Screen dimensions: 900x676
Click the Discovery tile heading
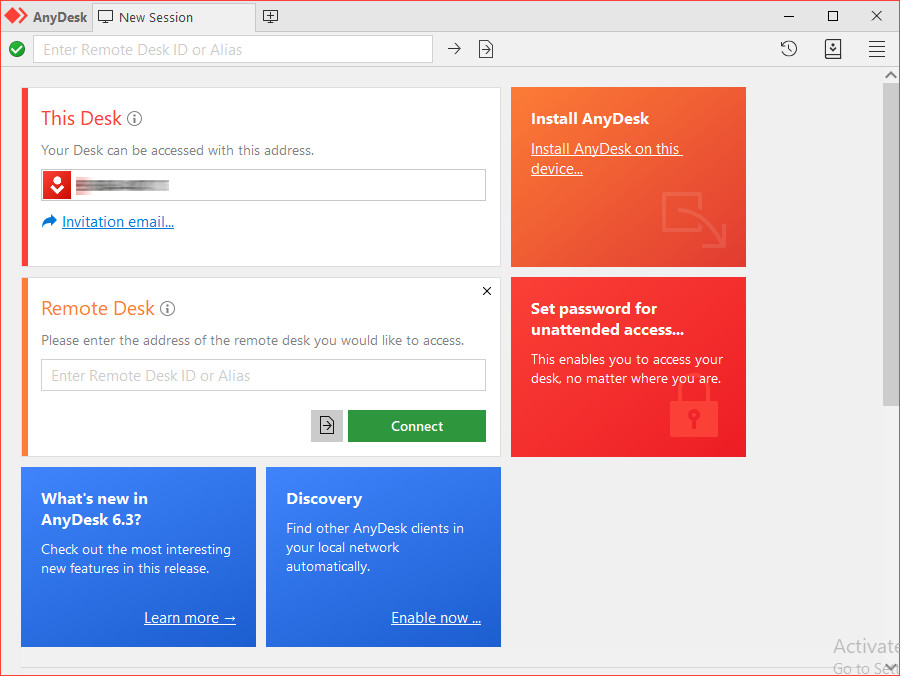pyautogui.click(x=324, y=499)
